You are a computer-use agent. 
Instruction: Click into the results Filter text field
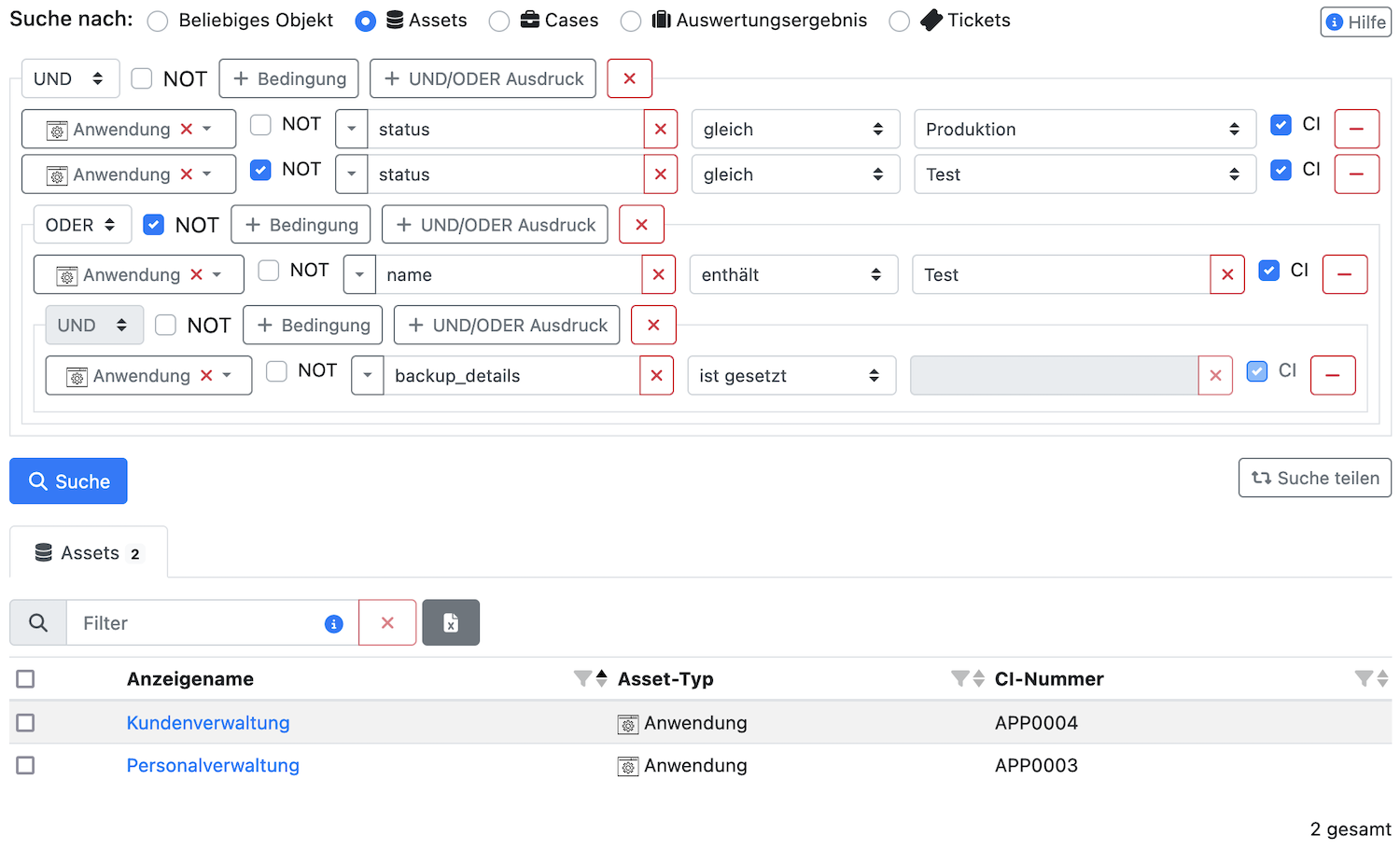point(213,622)
